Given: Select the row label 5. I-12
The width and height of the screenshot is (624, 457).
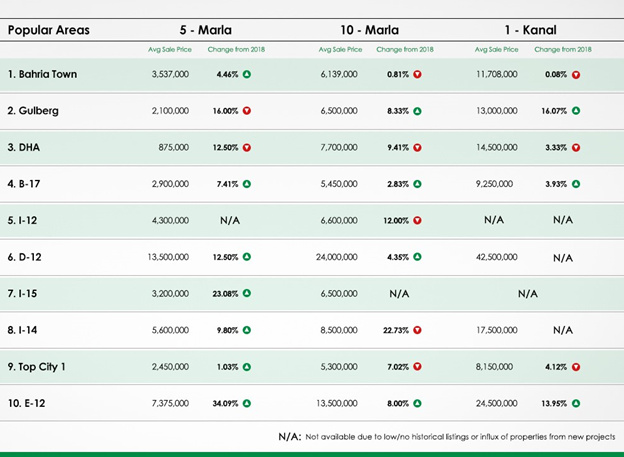Looking at the screenshot, I should pos(22,221).
